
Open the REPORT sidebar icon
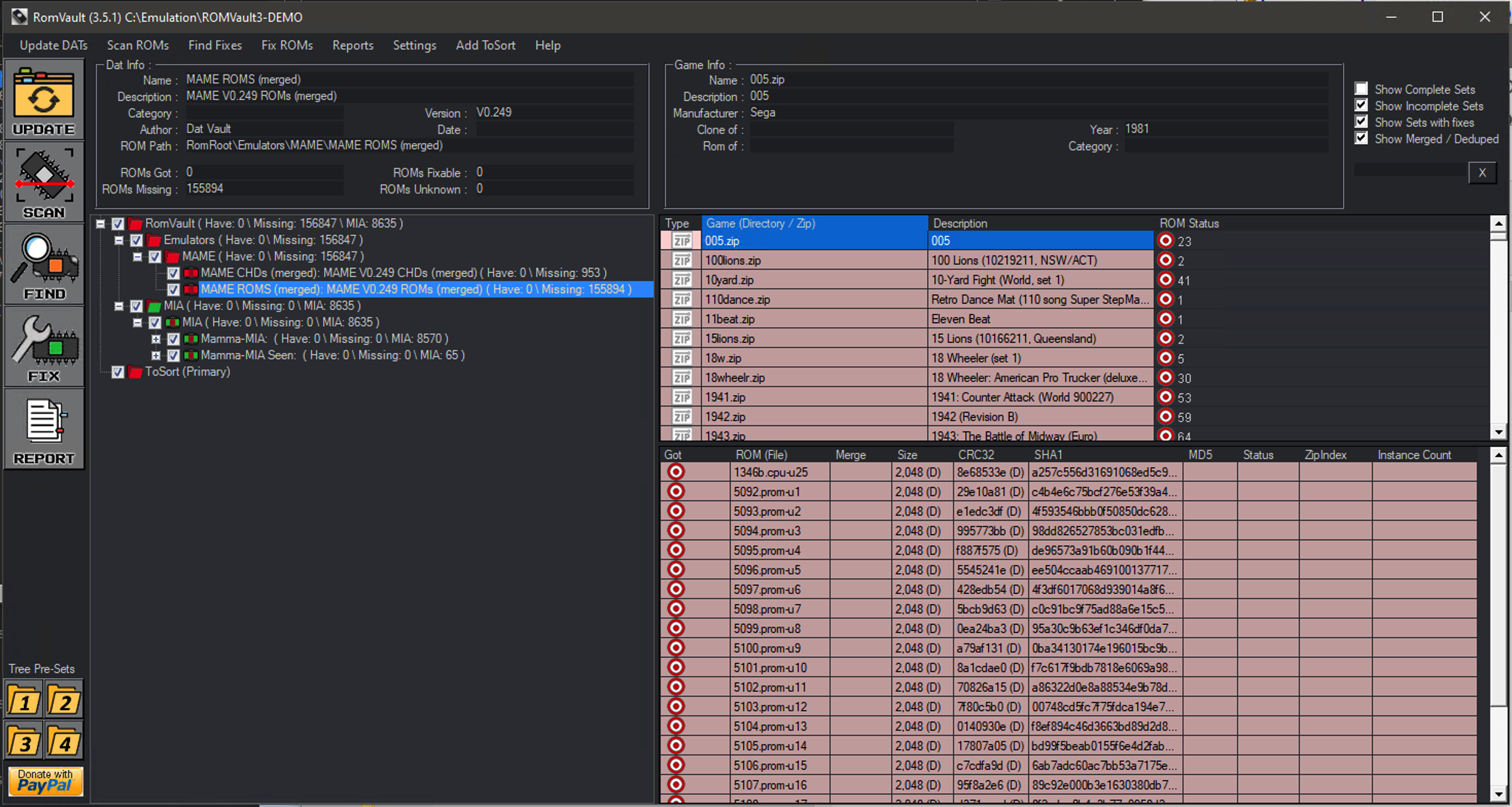[44, 428]
